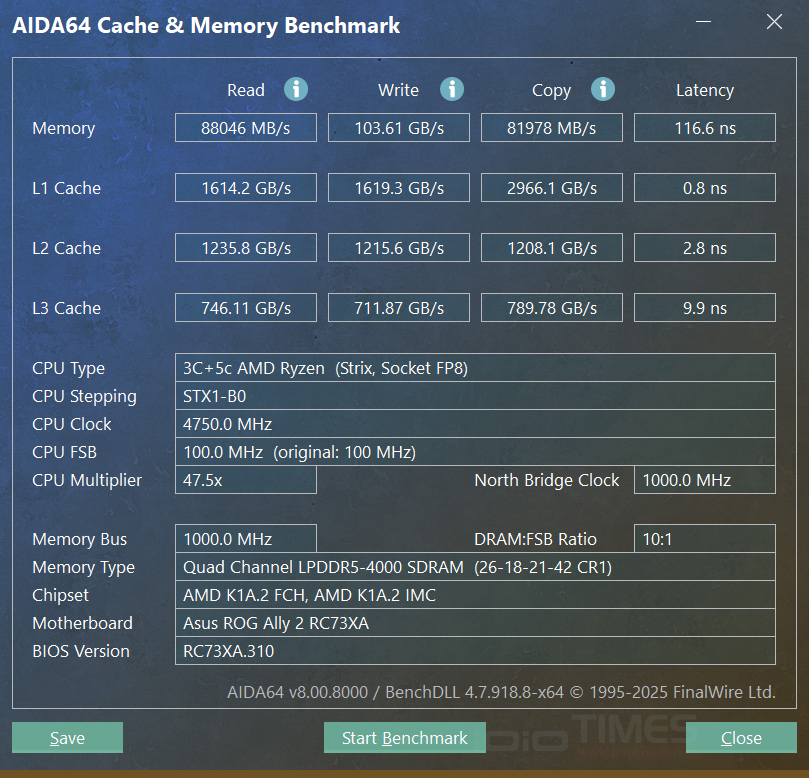Select the Memory Read value 88046 MB/s

[x=246, y=127]
